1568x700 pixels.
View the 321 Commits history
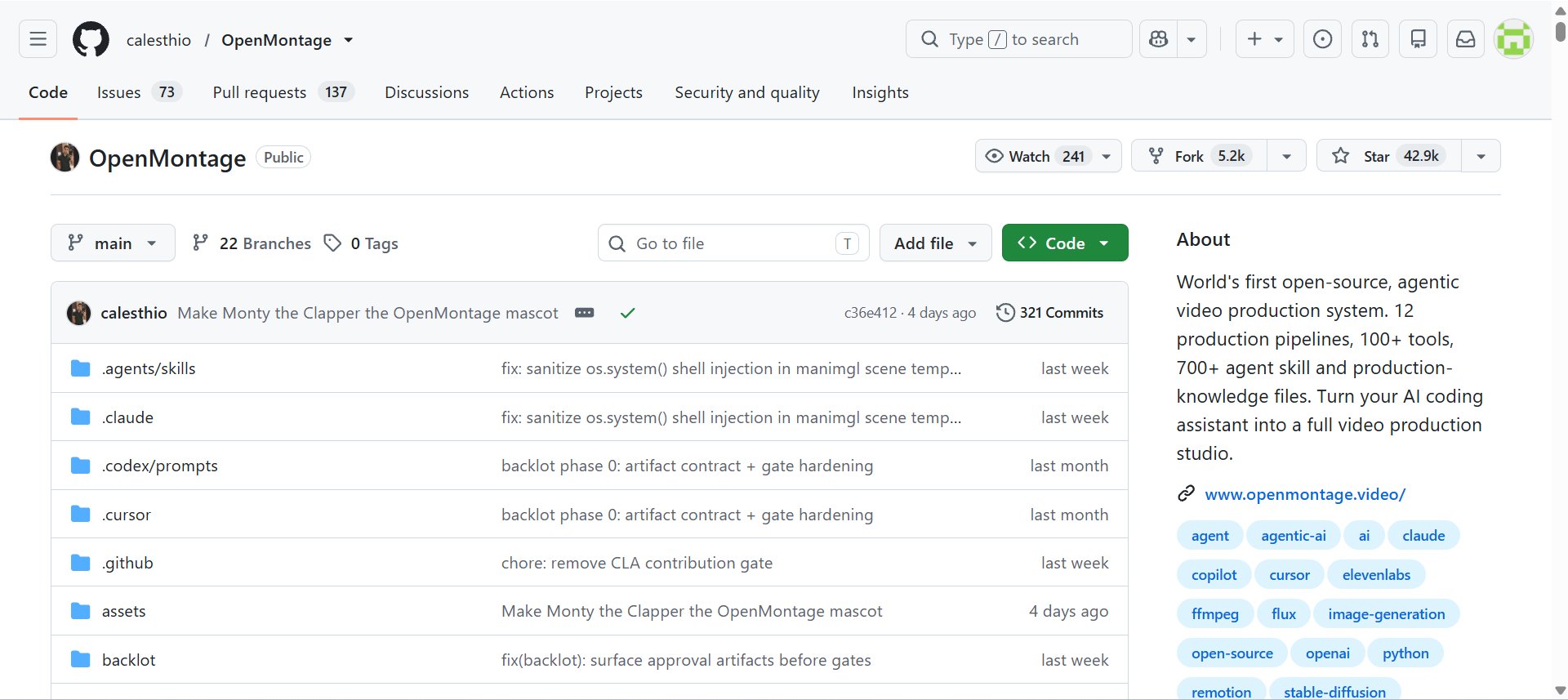1050,313
